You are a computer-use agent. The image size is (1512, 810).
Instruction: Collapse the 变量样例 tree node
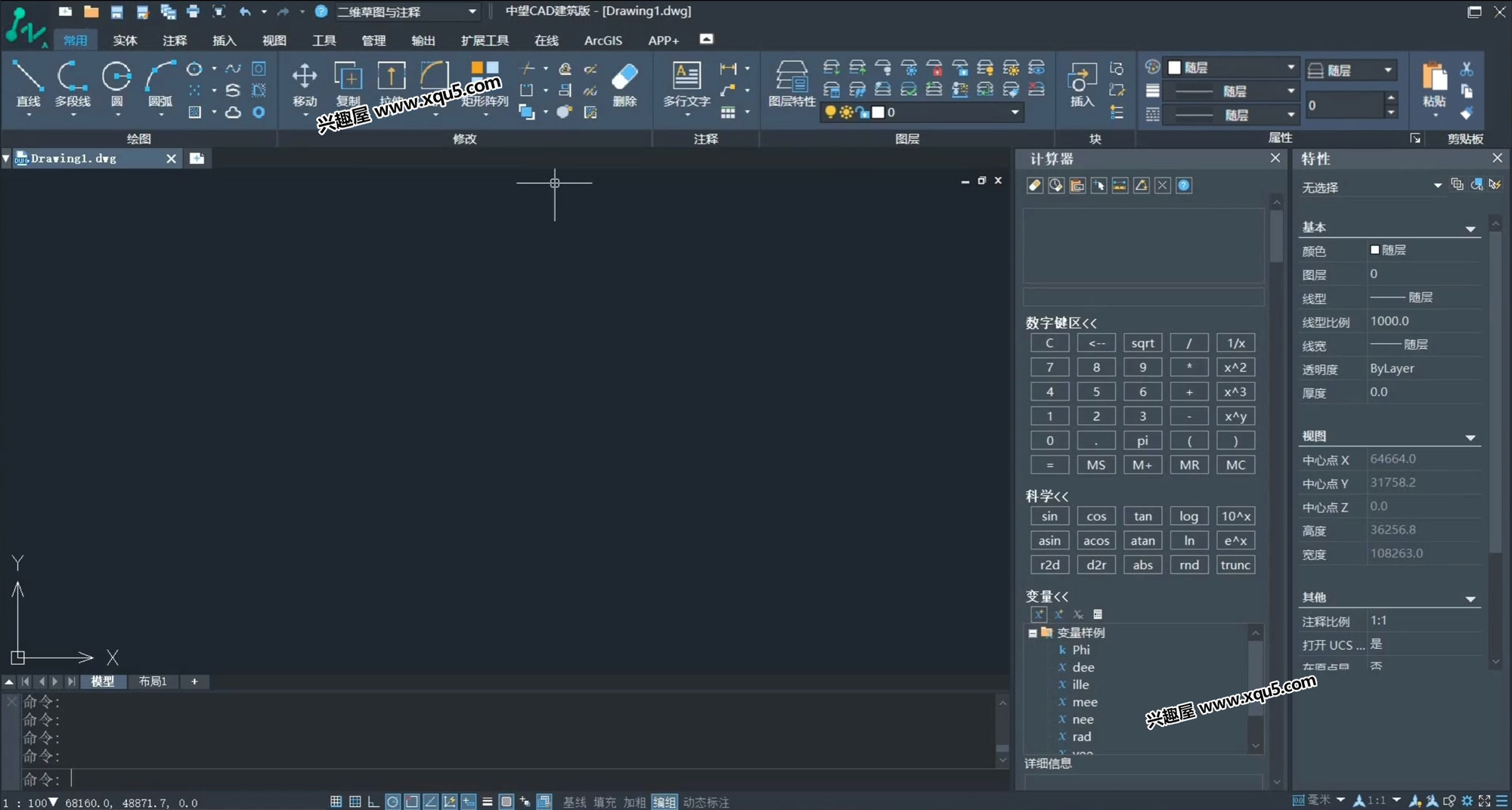point(1033,633)
